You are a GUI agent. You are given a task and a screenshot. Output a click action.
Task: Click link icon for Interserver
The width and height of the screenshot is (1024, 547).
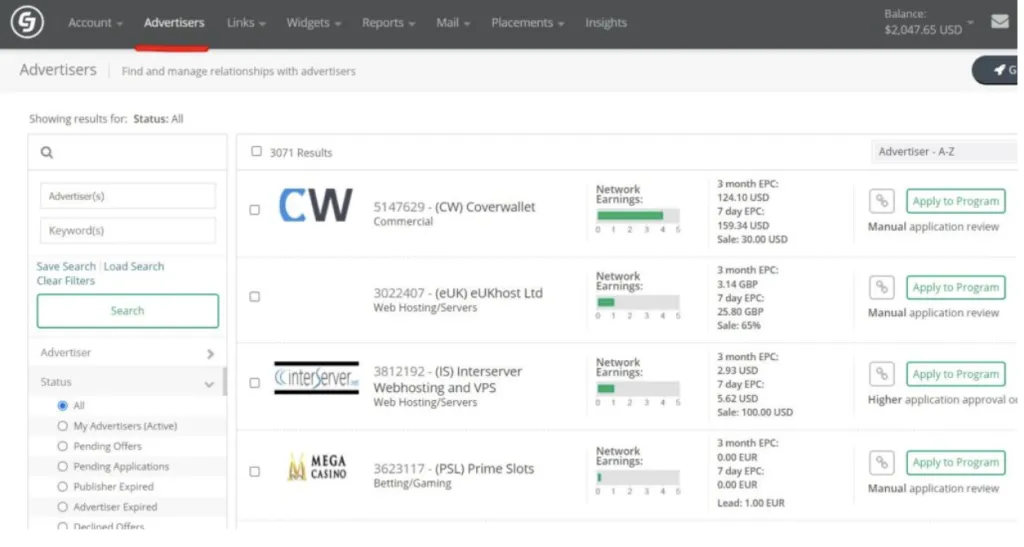pyautogui.click(x=882, y=374)
